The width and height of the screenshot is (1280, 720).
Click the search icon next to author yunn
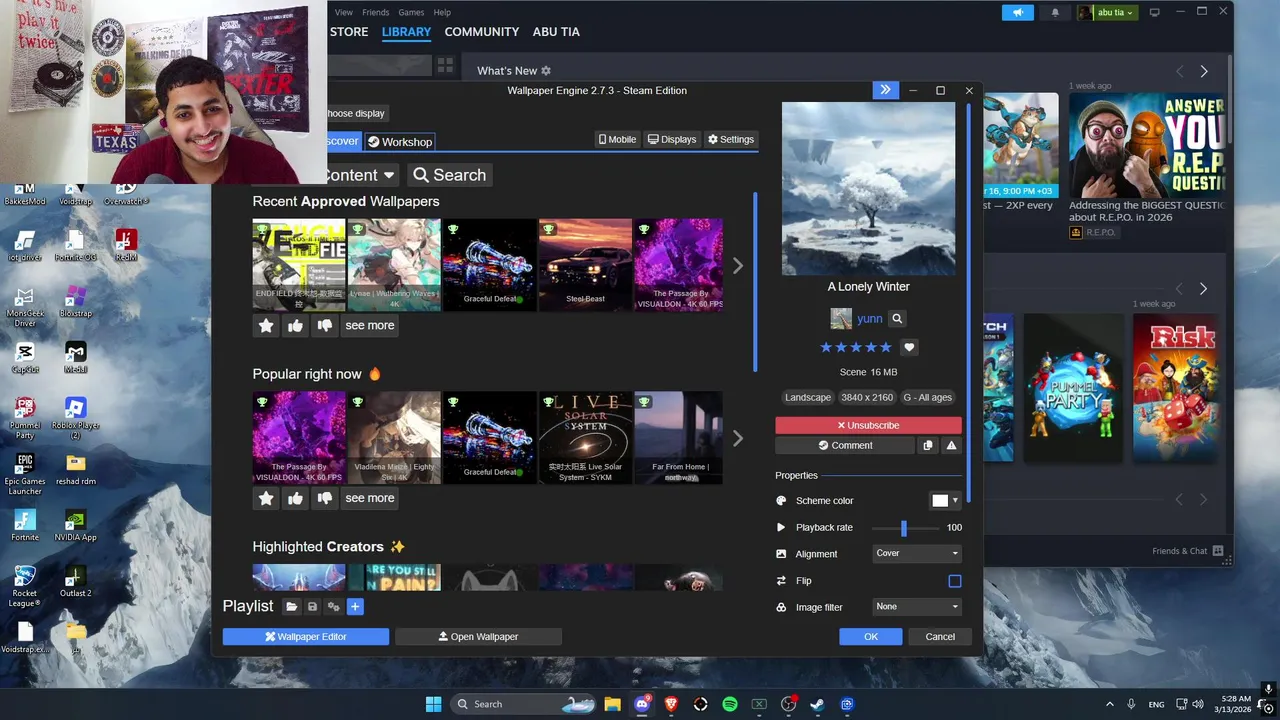tap(897, 318)
